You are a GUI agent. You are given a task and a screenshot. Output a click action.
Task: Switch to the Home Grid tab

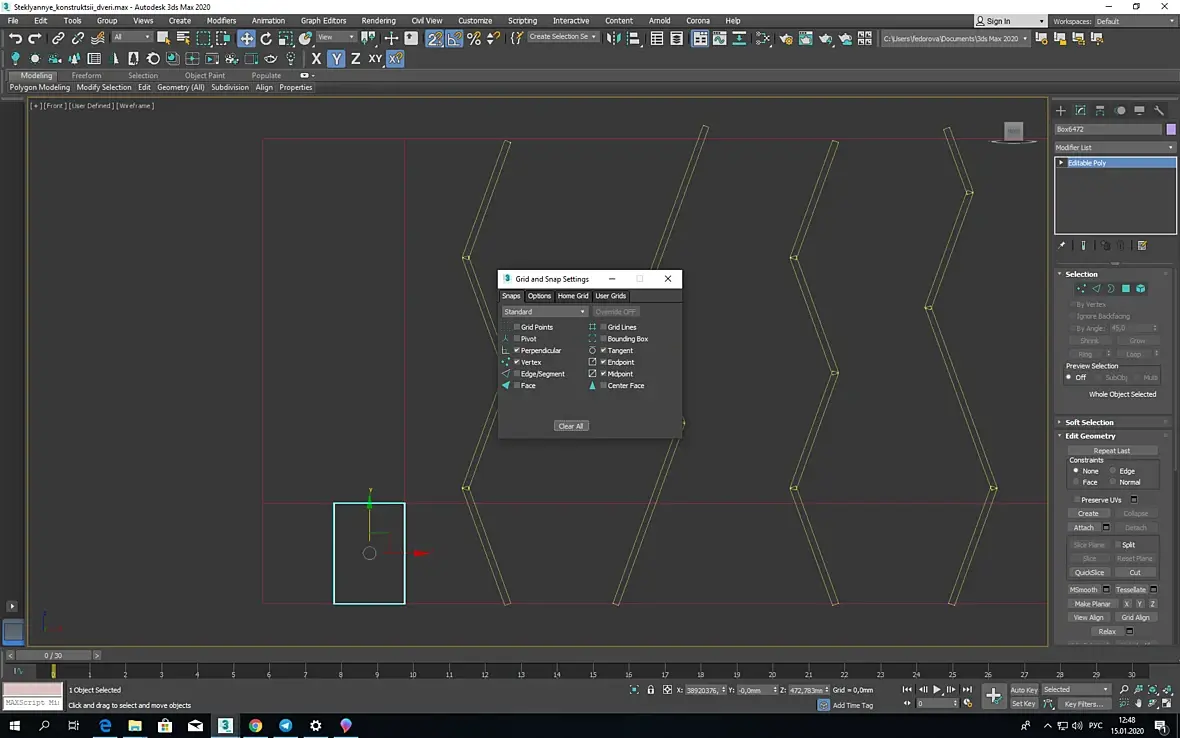[x=573, y=296]
